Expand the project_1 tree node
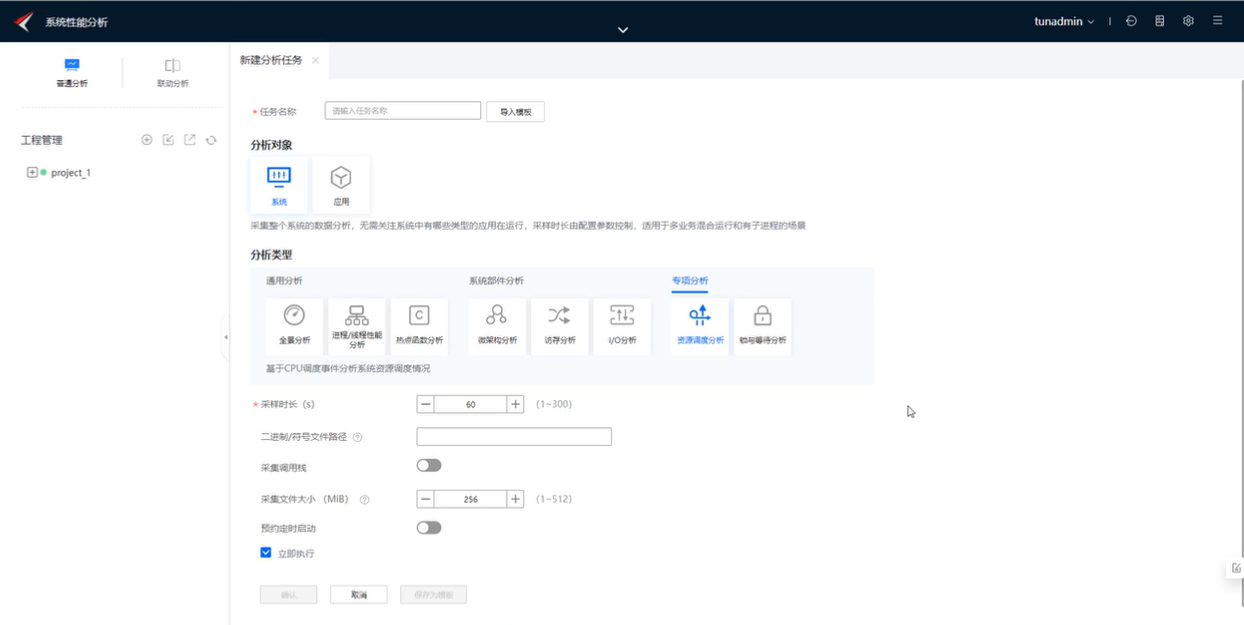1244x625 pixels. (32, 172)
